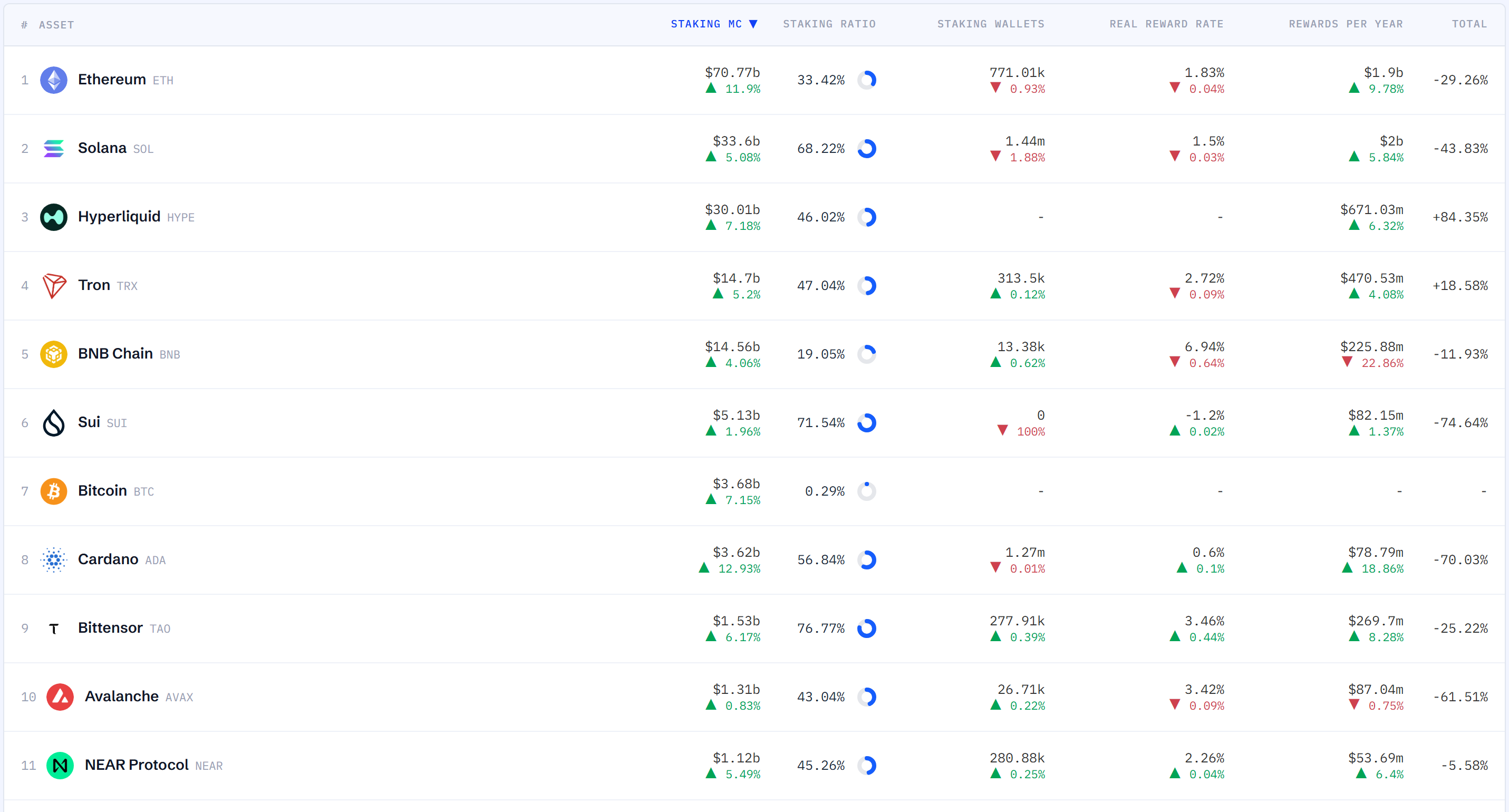Click the NEAR Protocol logo icon
This screenshot has width=1509, height=812.
[60, 765]
